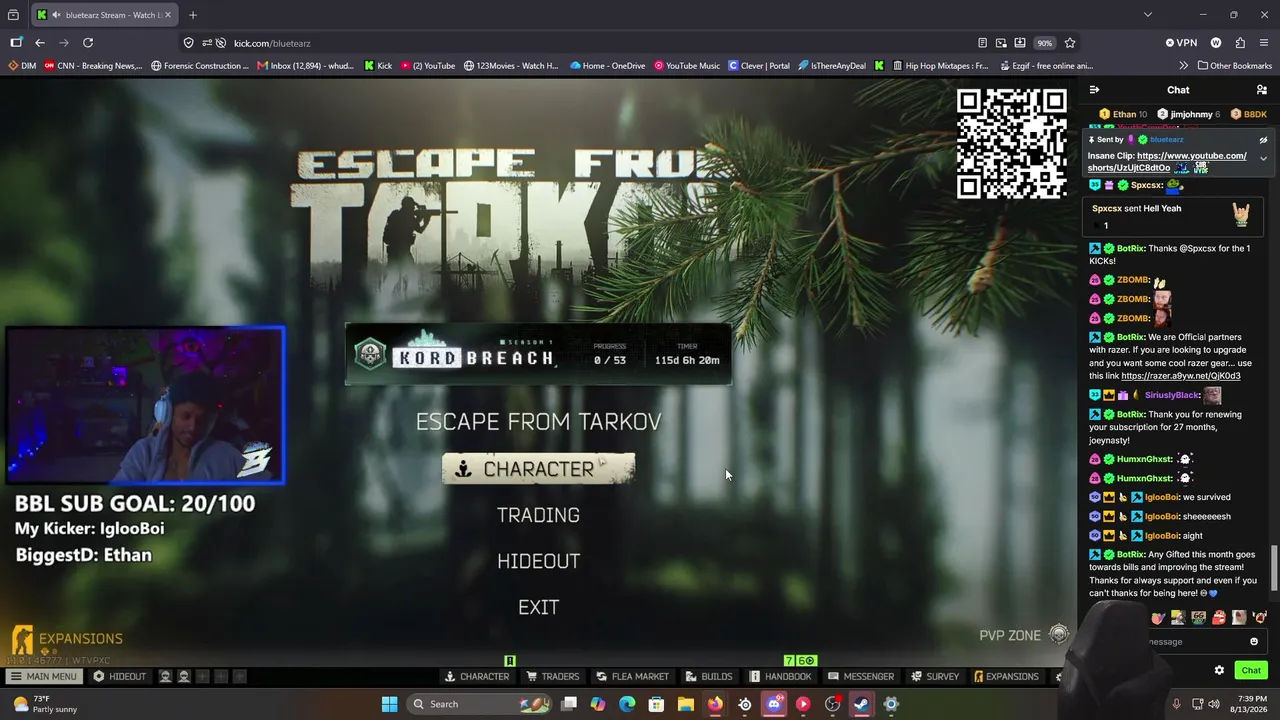
Task: Expand the pinned chat message chevron
Action: pyautogui.click(x=1263, y=158)
